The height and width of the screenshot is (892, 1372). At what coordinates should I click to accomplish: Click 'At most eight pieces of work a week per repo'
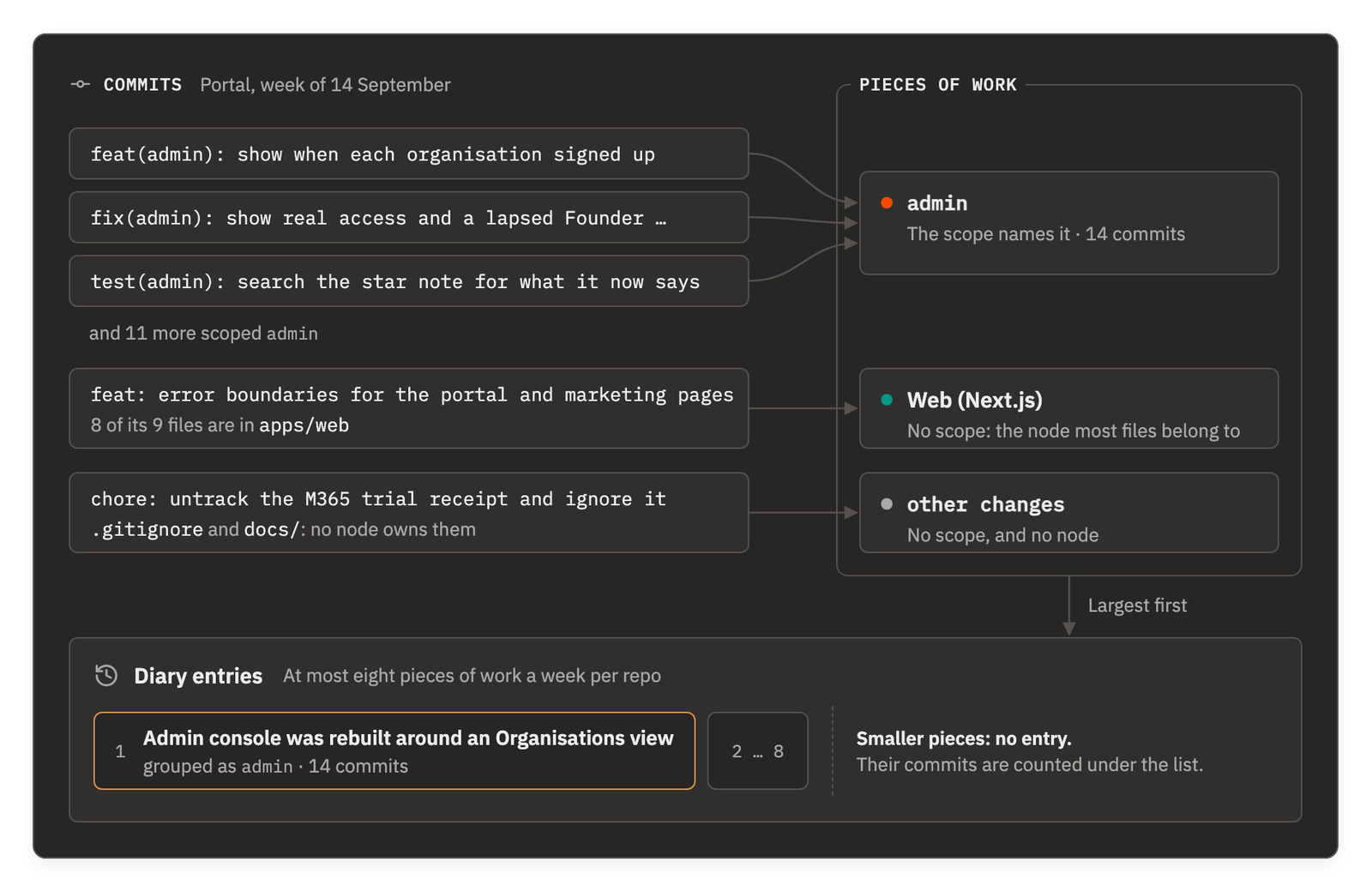pyautogui.click(x=472, y=676)
